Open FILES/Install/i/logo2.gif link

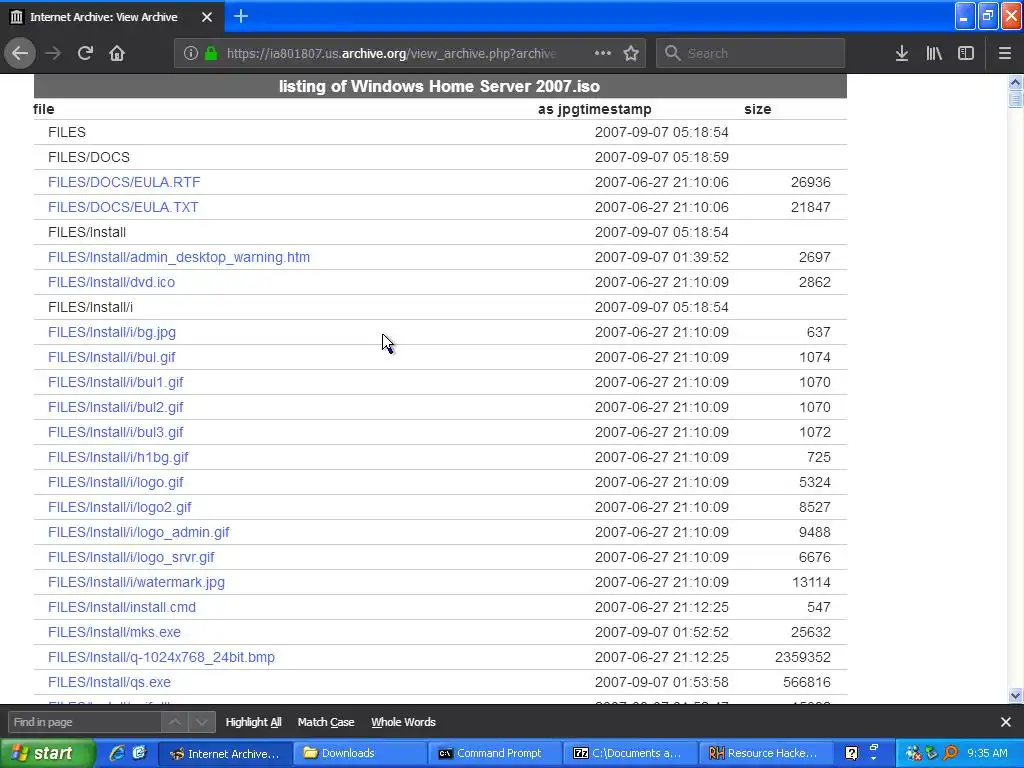coord(120,507)
